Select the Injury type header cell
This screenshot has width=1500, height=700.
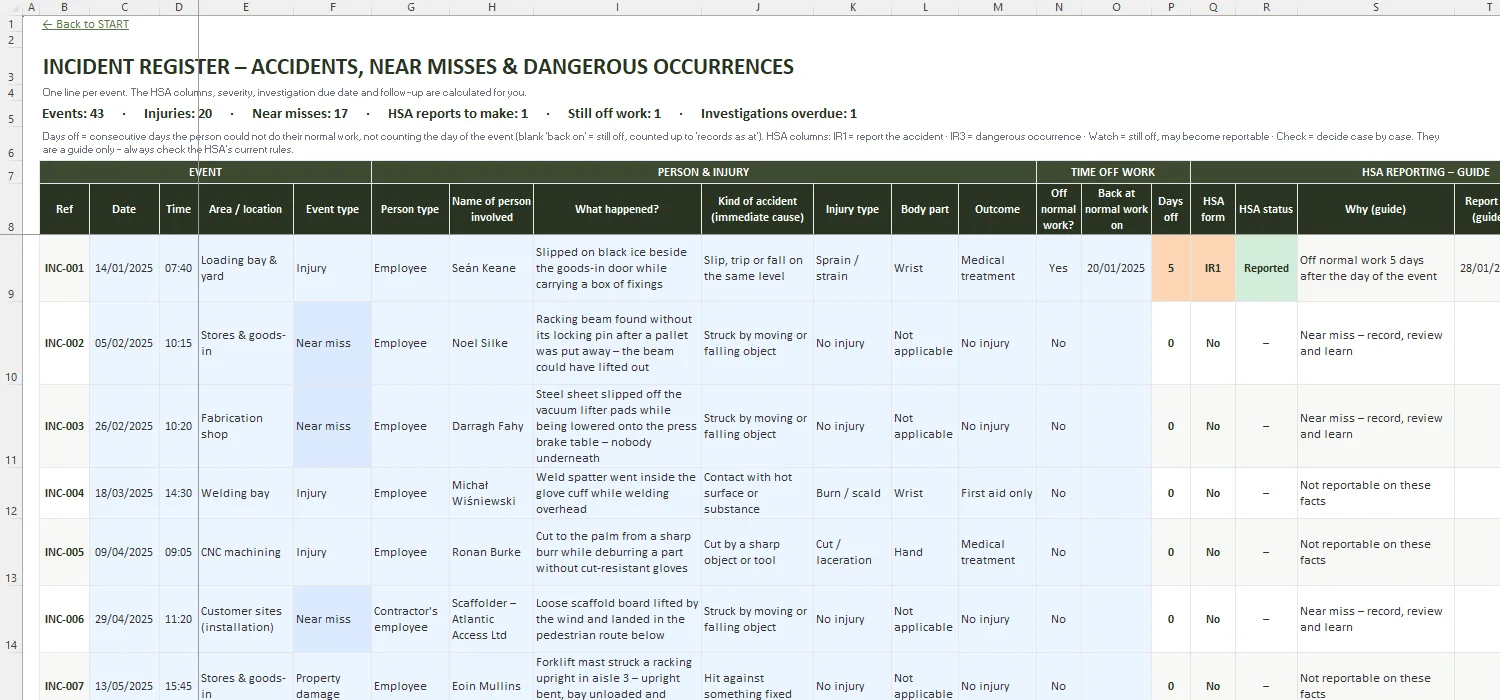(852, 209)
